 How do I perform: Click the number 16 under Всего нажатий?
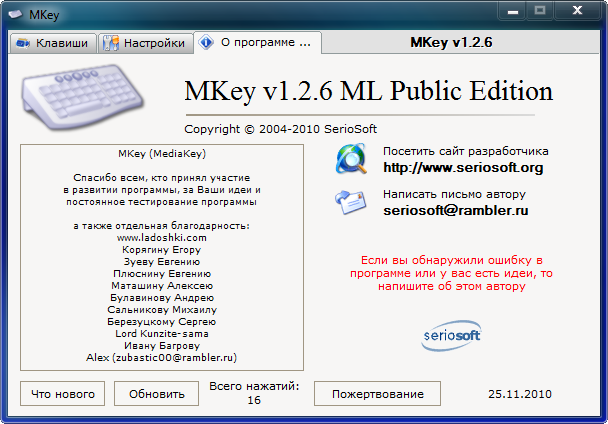pos(254,400)
